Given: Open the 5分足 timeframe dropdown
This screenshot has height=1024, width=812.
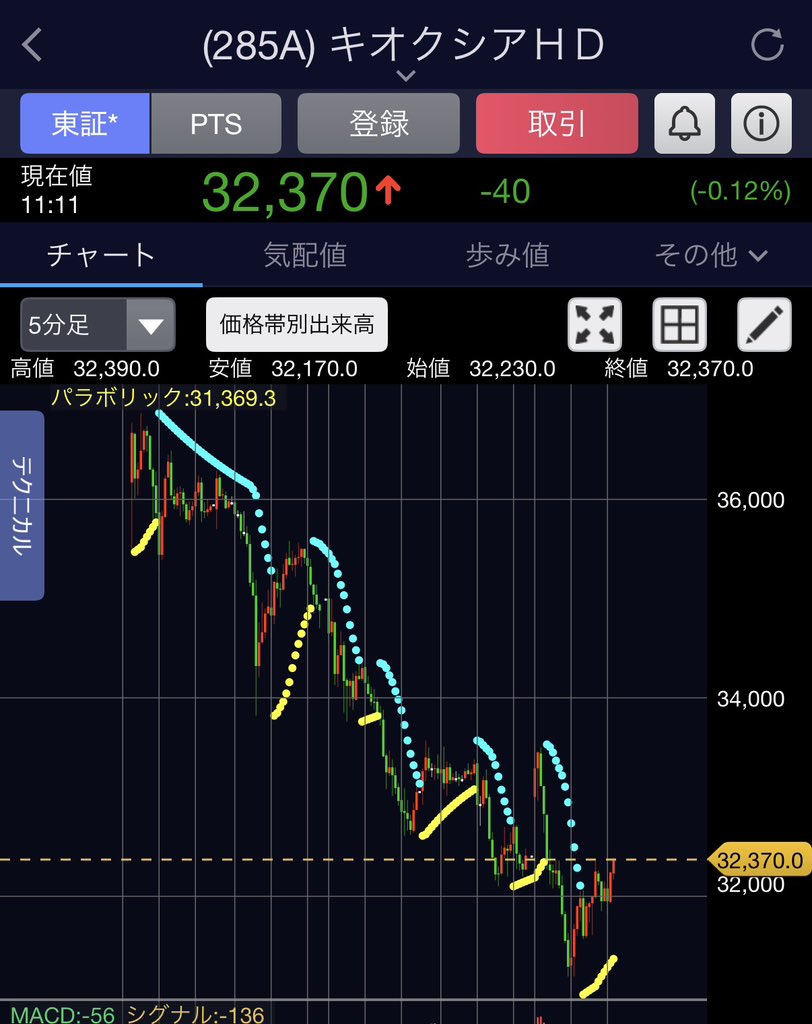Looking at the screenshot, I should pyautogui.click(x=95, y=325).
